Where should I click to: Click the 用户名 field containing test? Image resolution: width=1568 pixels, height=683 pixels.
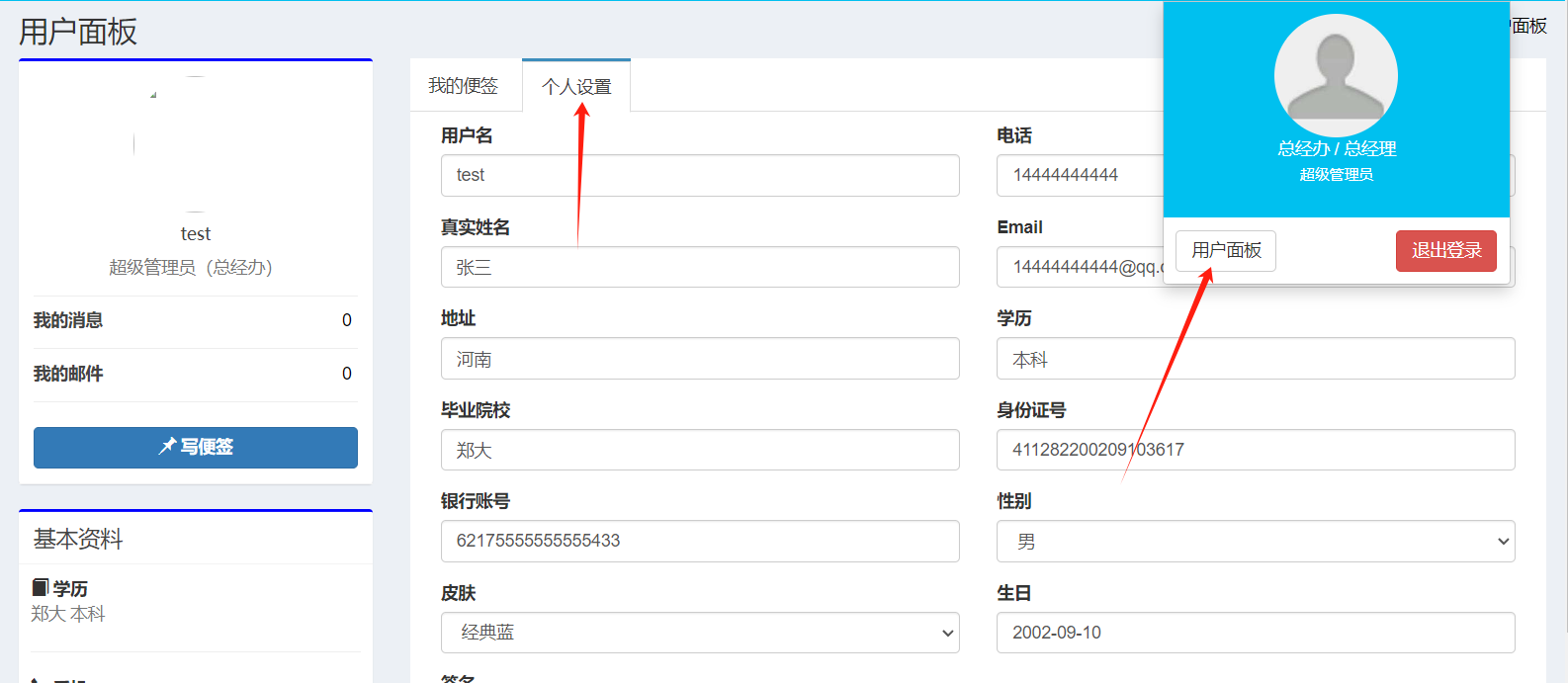click(x=700, y=175)
